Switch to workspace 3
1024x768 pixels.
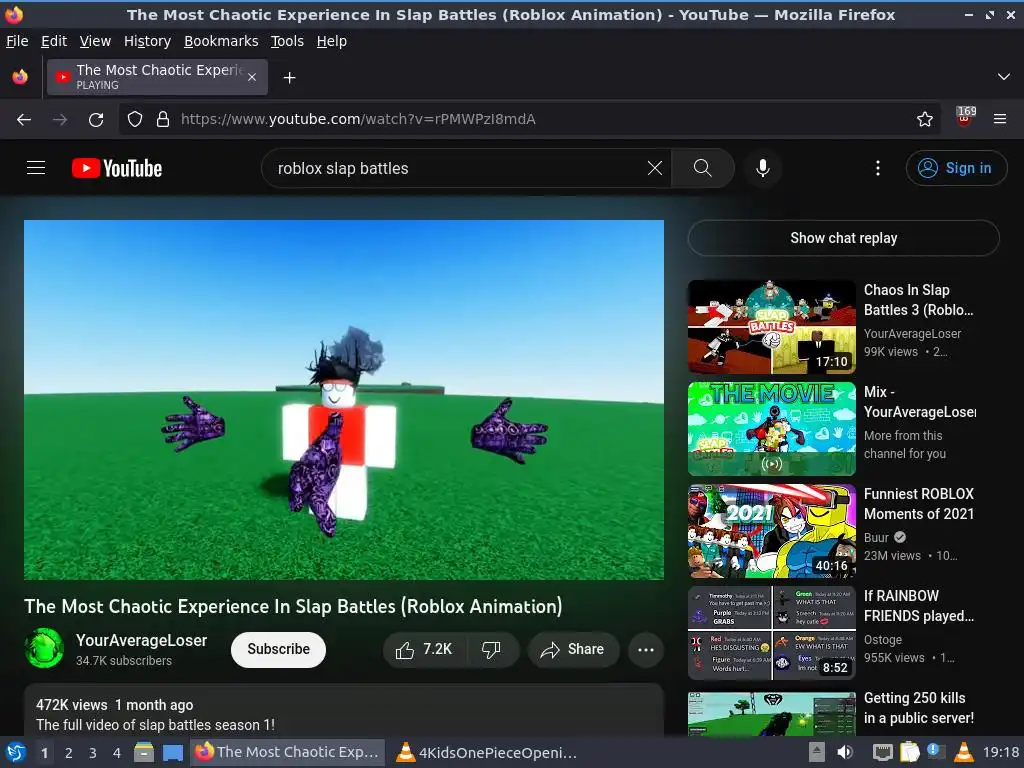pyautogui.click(x=93, y=753)
